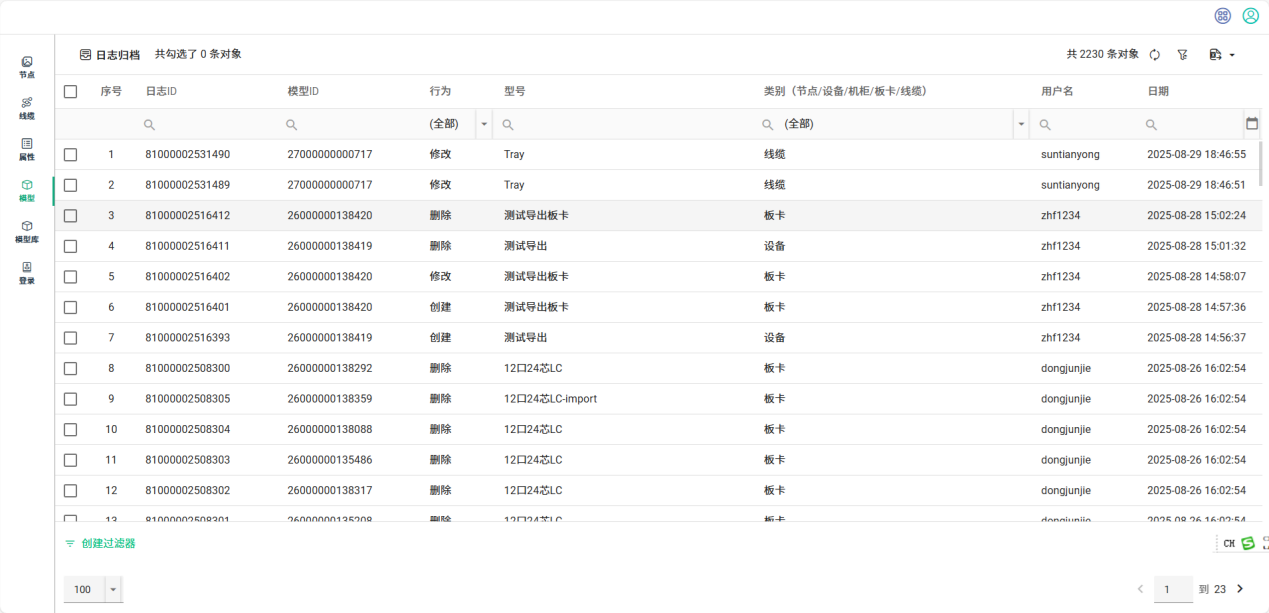Open the calendar picker in the 日期 filter
1269x613 pixels.
coord(1251,124)
